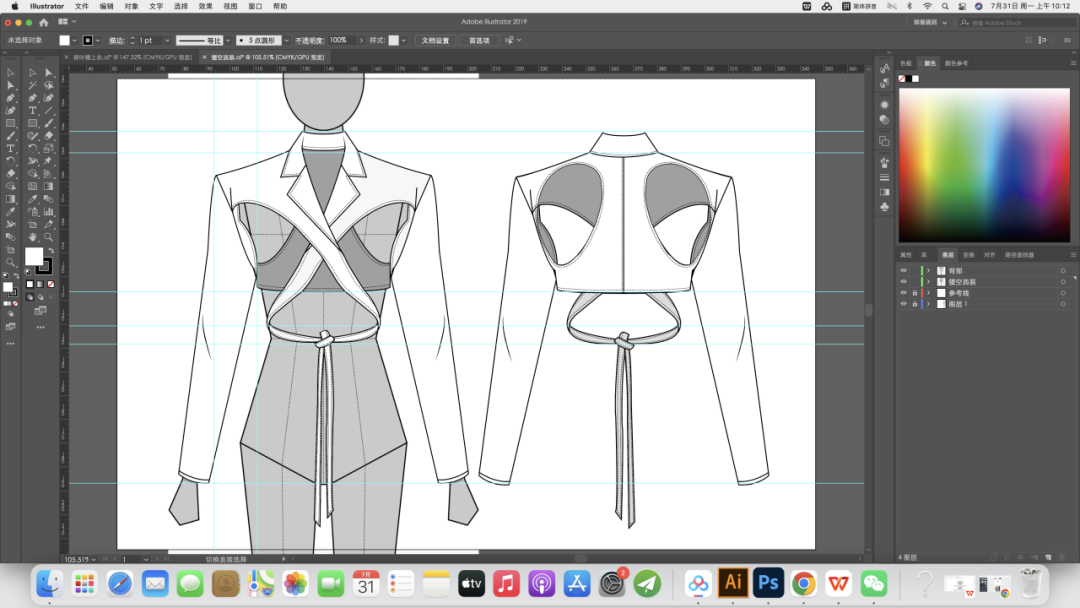Switch to the 色板 panel tab
Viewport: 1080px width, 608px height.
(906, 63)
